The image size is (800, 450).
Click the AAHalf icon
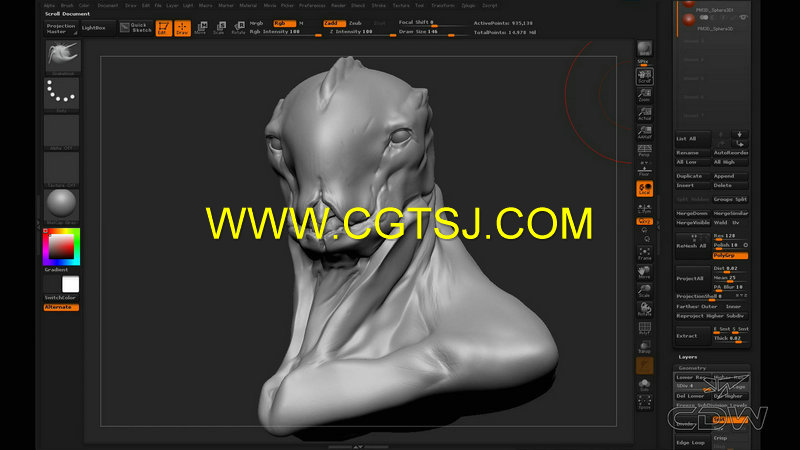coord(644,132)
